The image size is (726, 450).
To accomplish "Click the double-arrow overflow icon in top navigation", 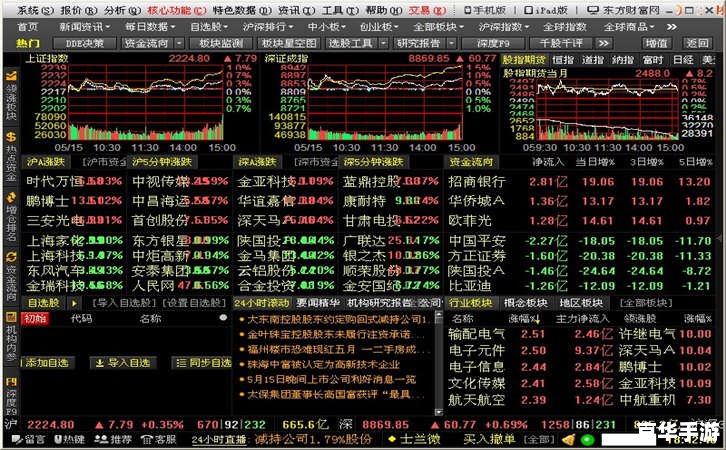I will [x=671, y=27].
